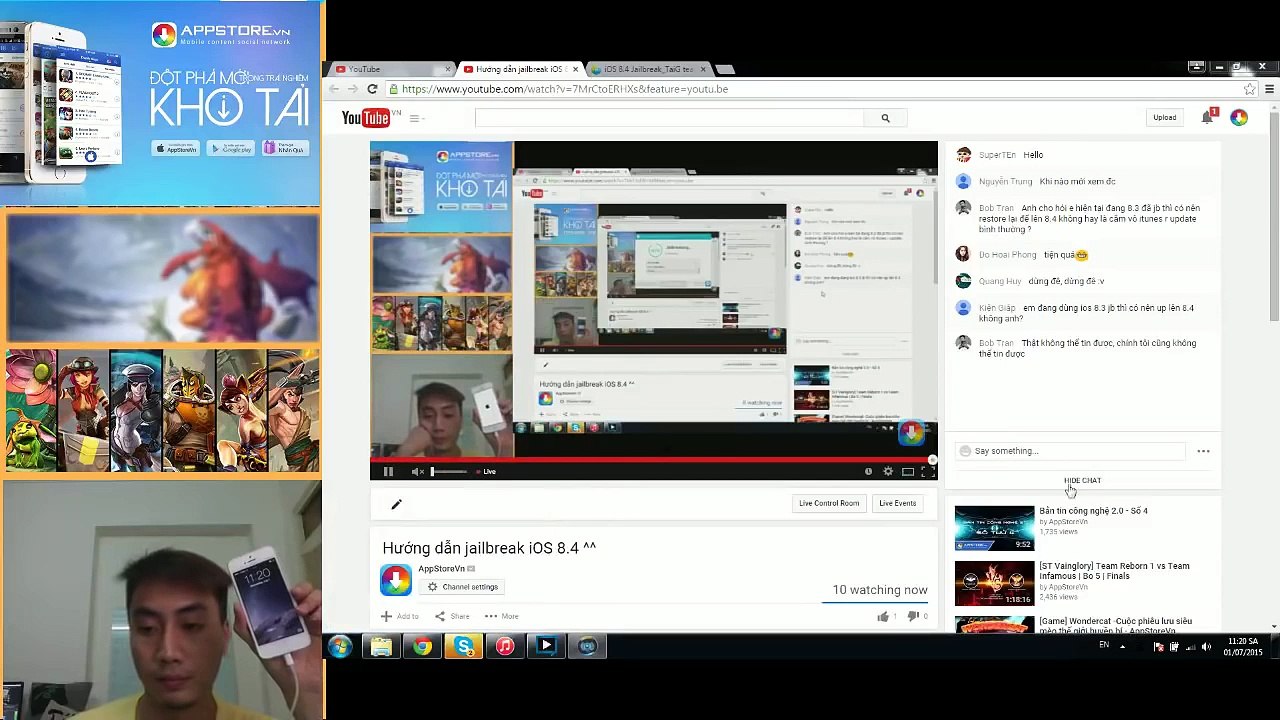This screenshot has height=720, width=1280.
Task: Open the video player settings gear
Action: pyautogui.click(x=887, y=471)
